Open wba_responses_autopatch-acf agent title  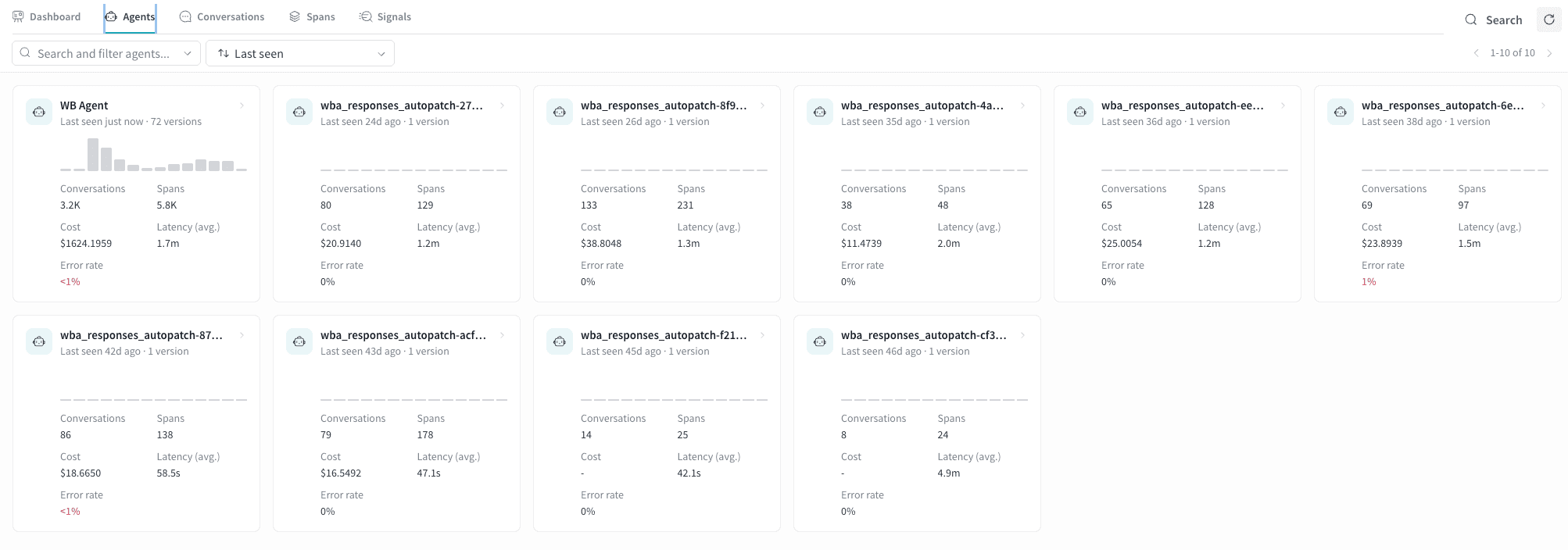click(403, 335)
